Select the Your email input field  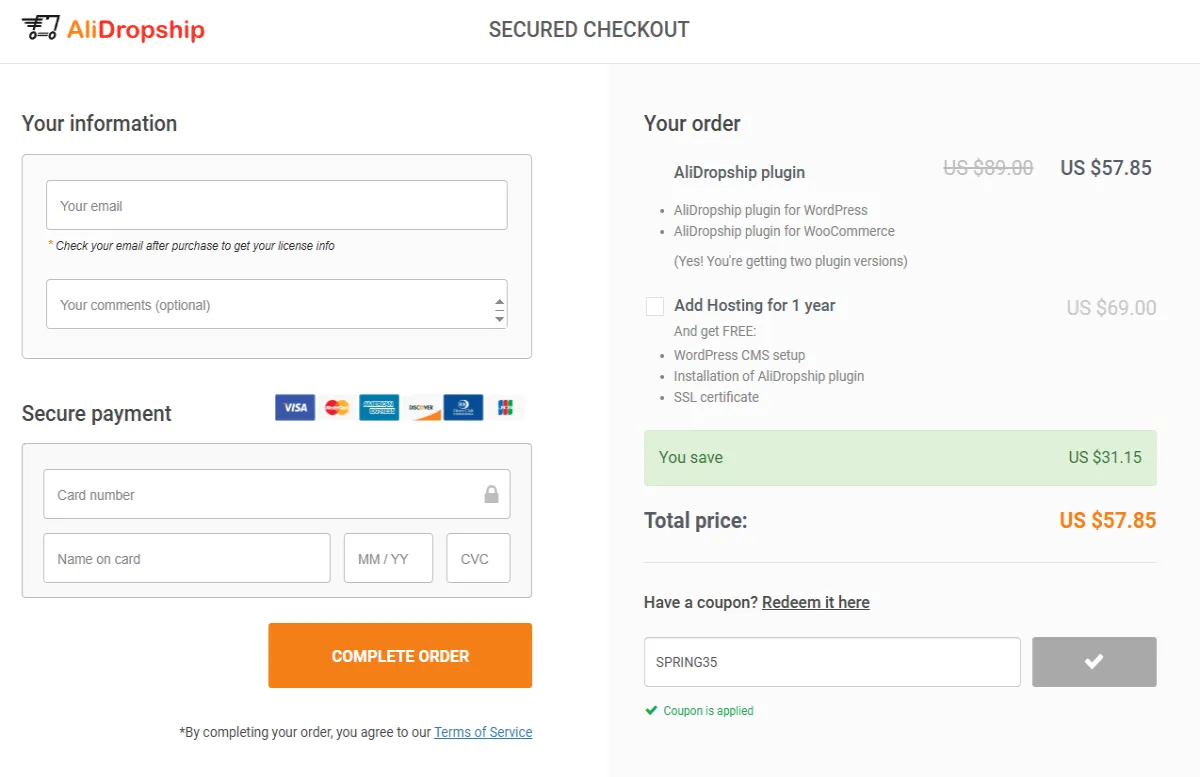[276, 204]
